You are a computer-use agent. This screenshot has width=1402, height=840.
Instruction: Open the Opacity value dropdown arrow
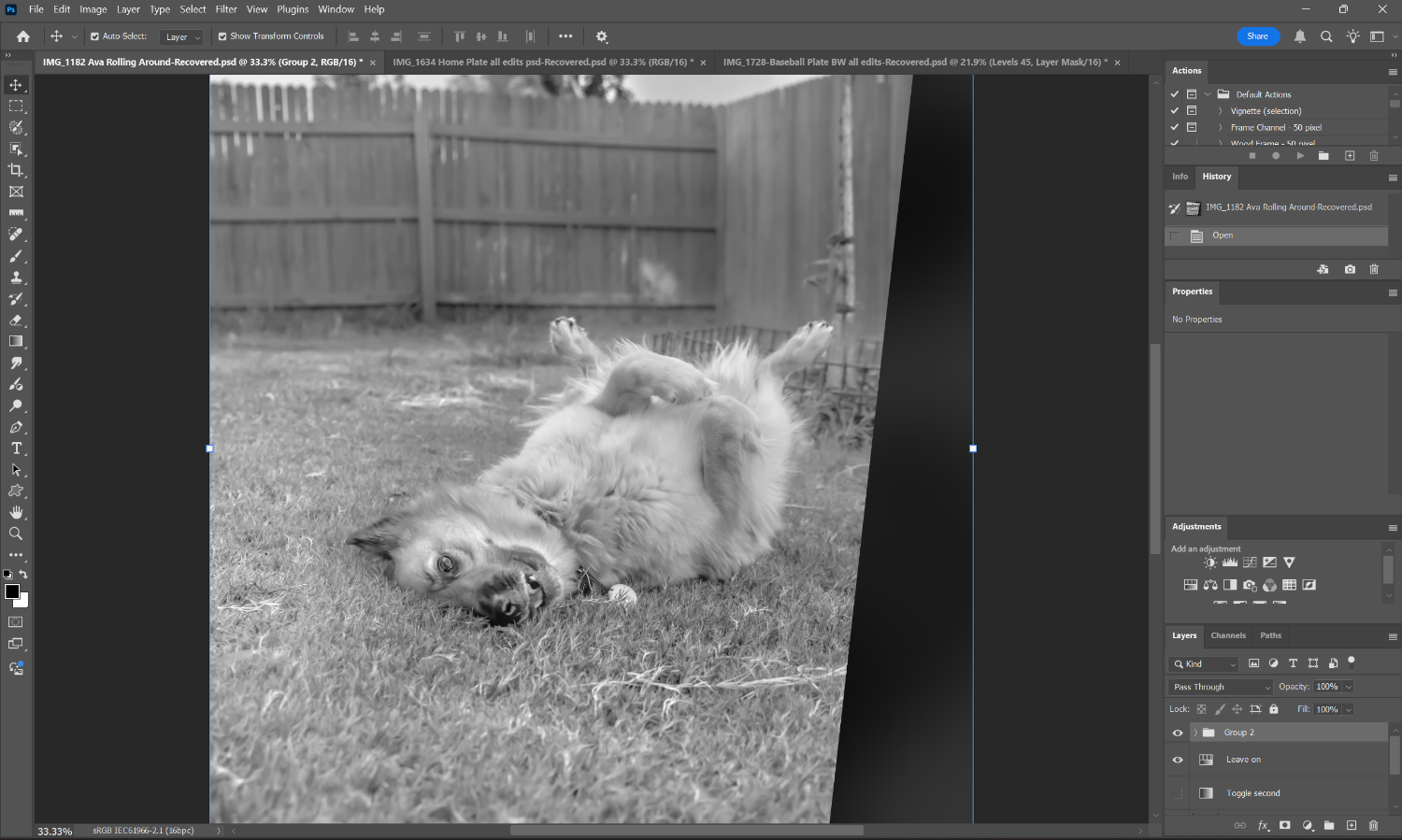pos(1349,687)
